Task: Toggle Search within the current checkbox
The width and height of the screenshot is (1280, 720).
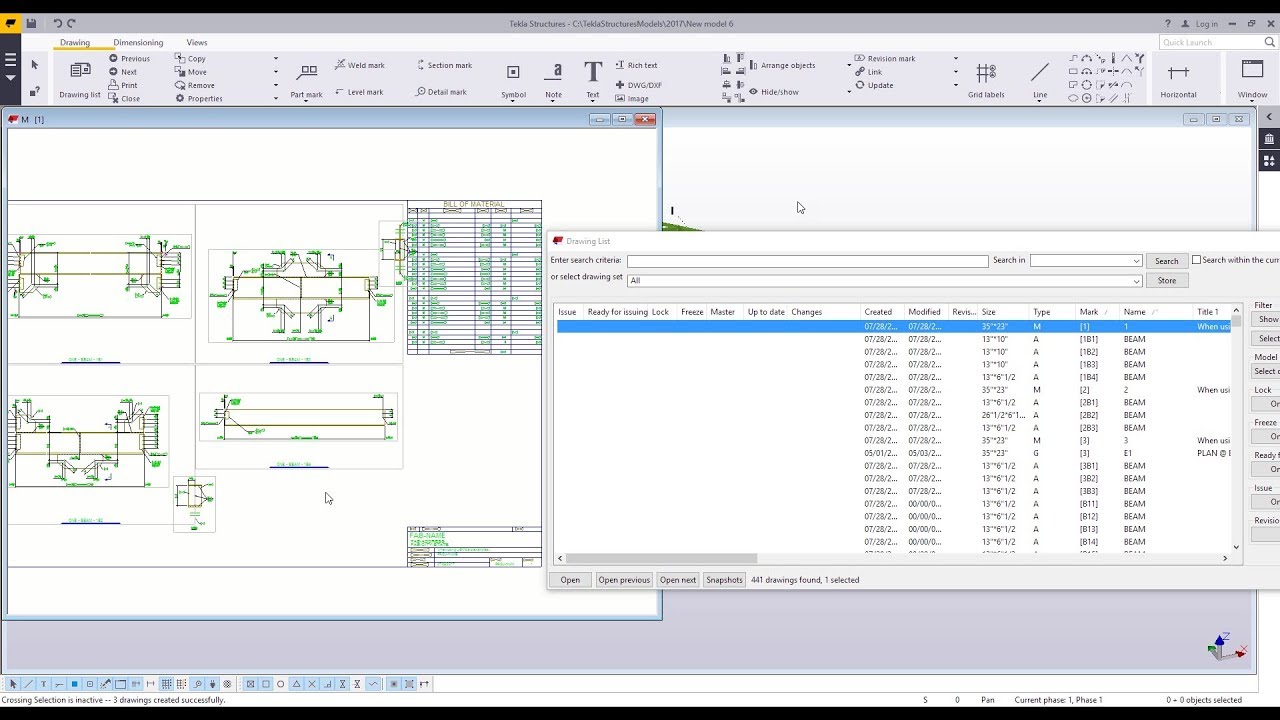Action: click(1196, 260)
